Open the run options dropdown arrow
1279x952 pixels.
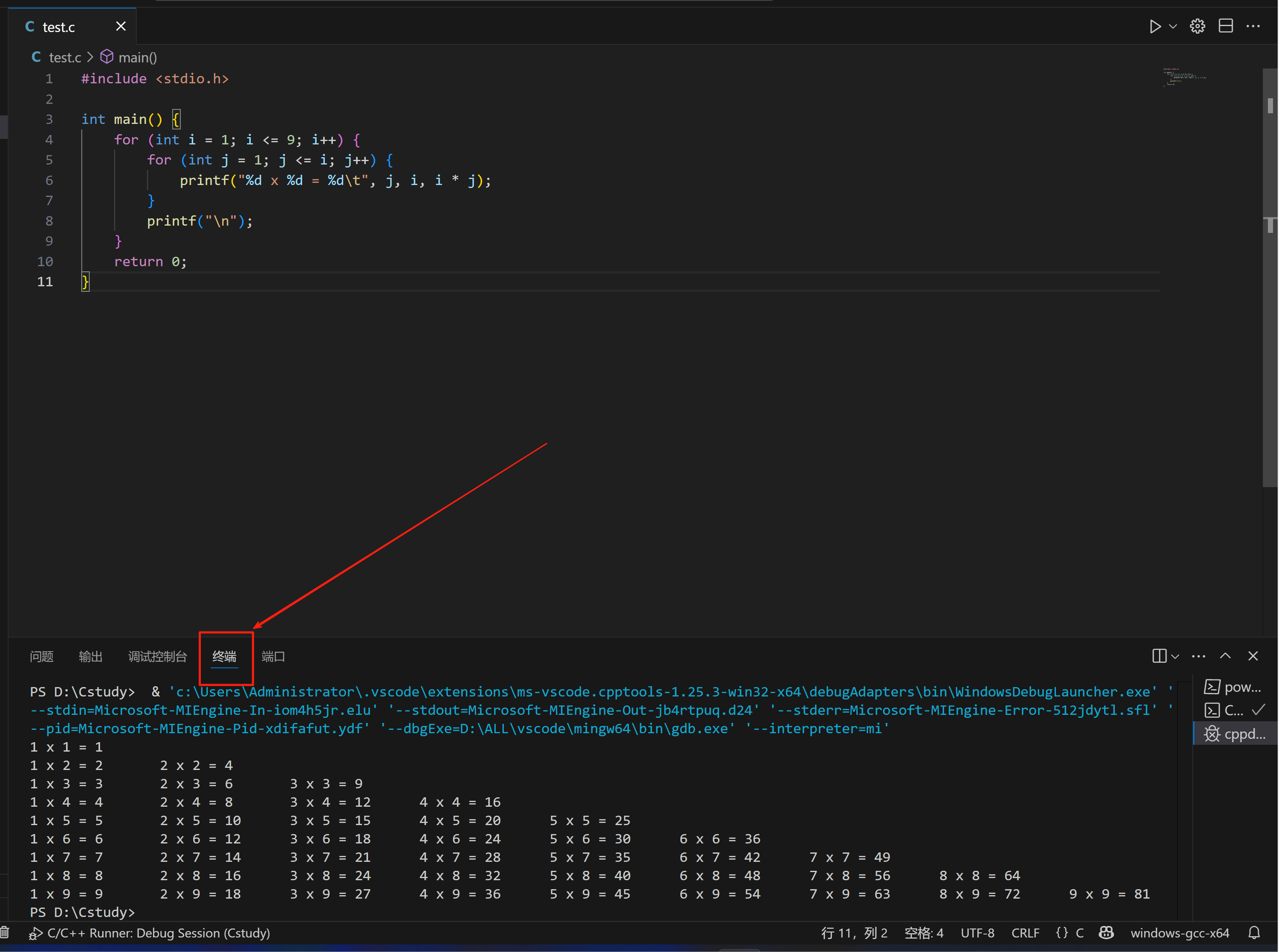tap(1173, 26)
